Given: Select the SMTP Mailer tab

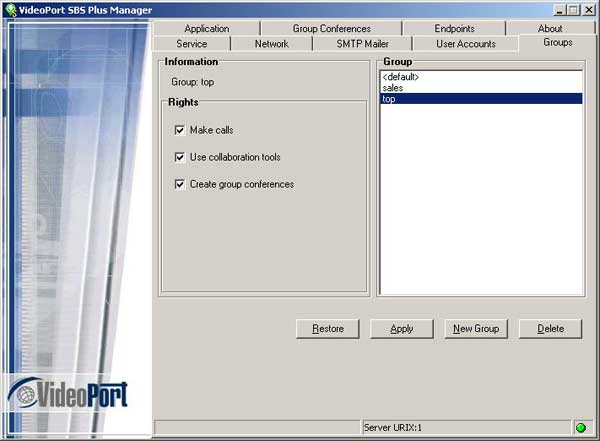Looking at the screenshot, I should pos(362,44).
